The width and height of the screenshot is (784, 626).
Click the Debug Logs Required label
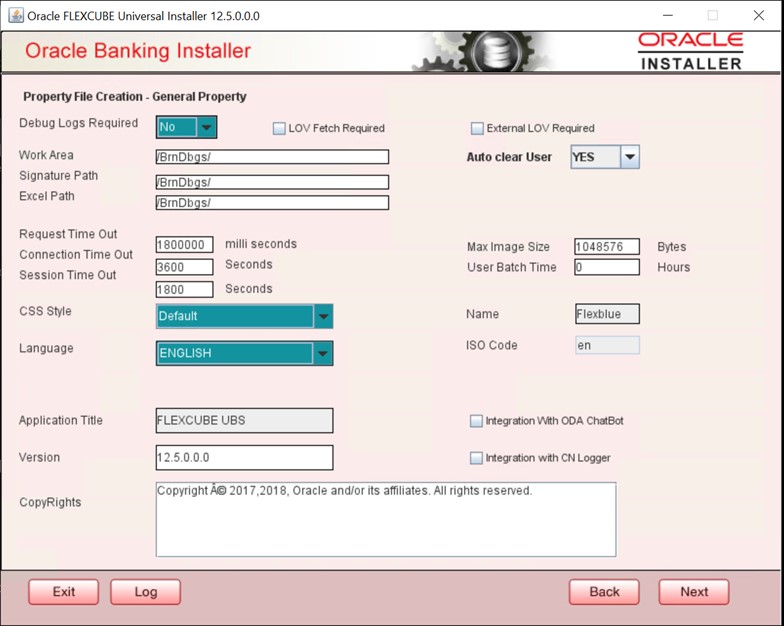pyautogui.click(x=78, y=123)
